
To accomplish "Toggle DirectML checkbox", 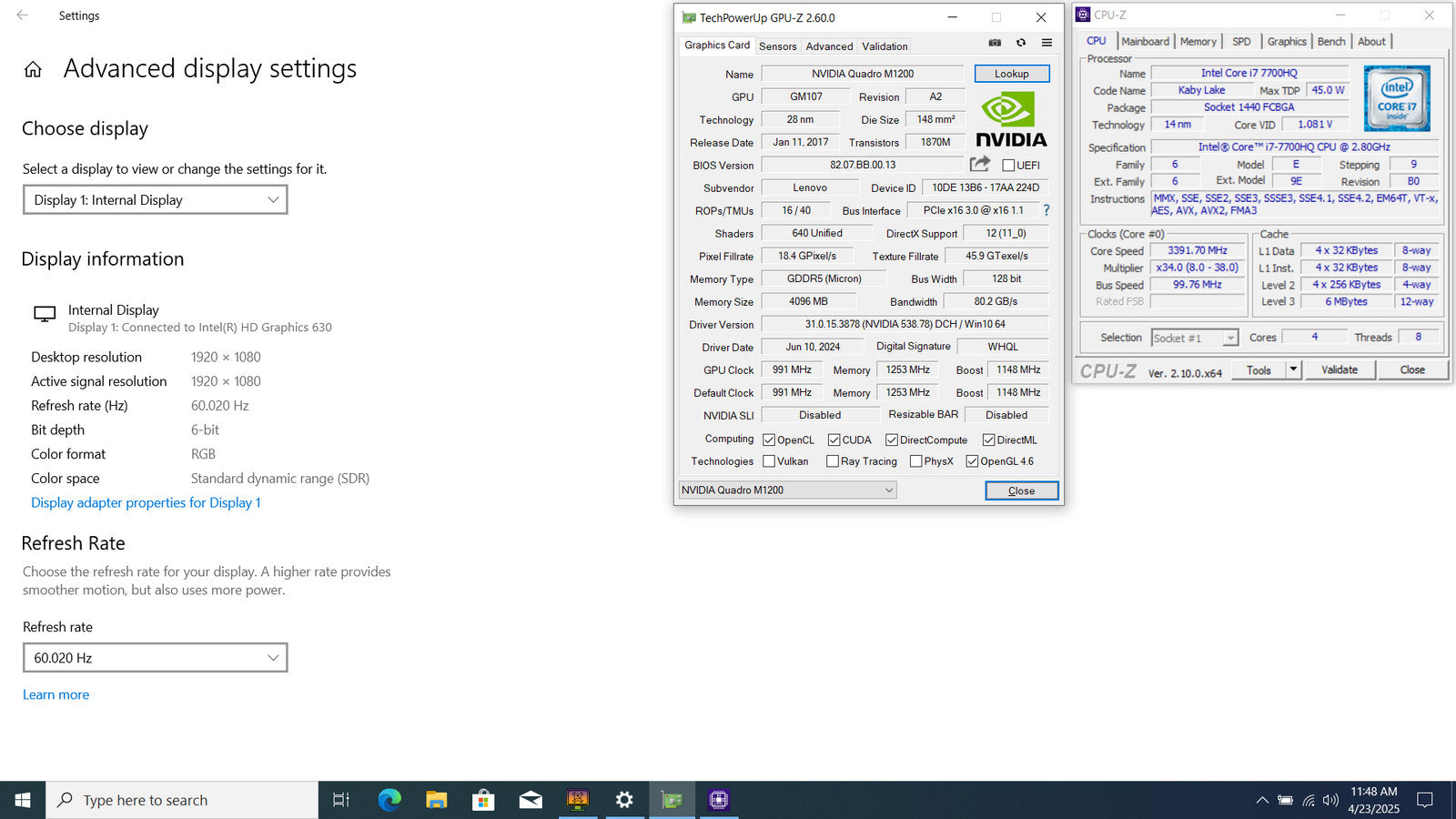I will [988, 440].
